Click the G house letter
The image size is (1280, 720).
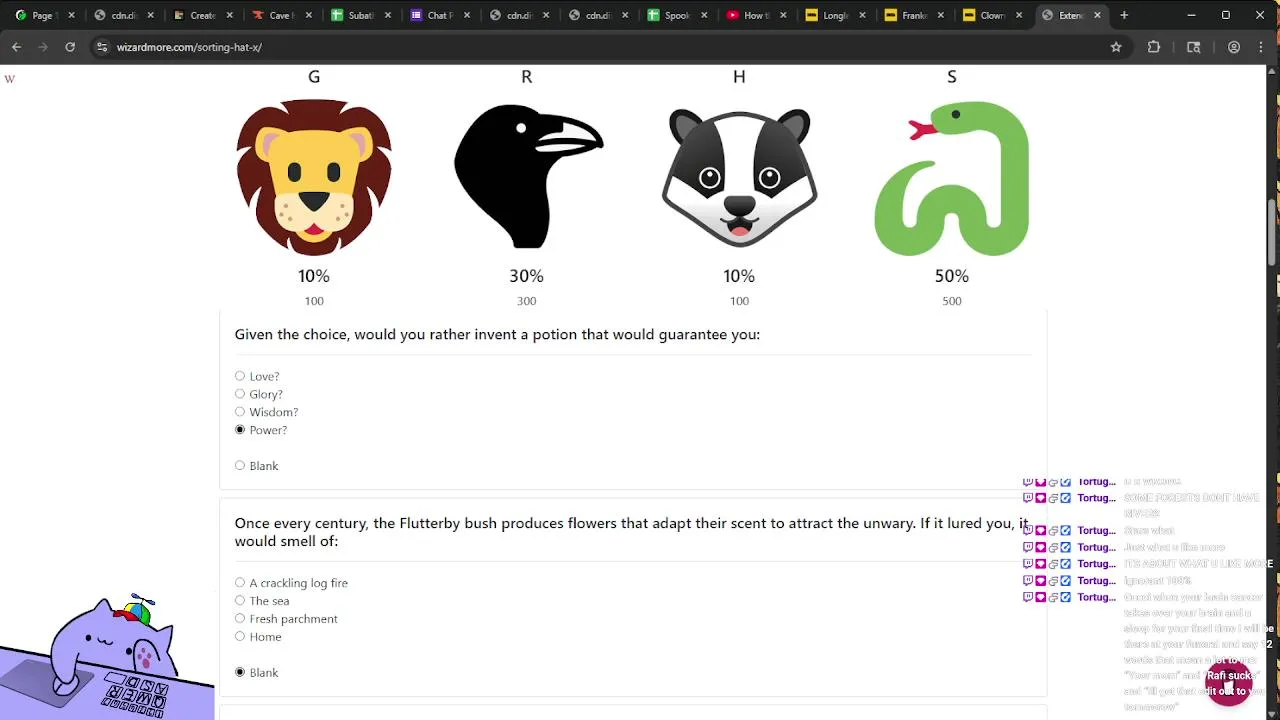[314, 77]
